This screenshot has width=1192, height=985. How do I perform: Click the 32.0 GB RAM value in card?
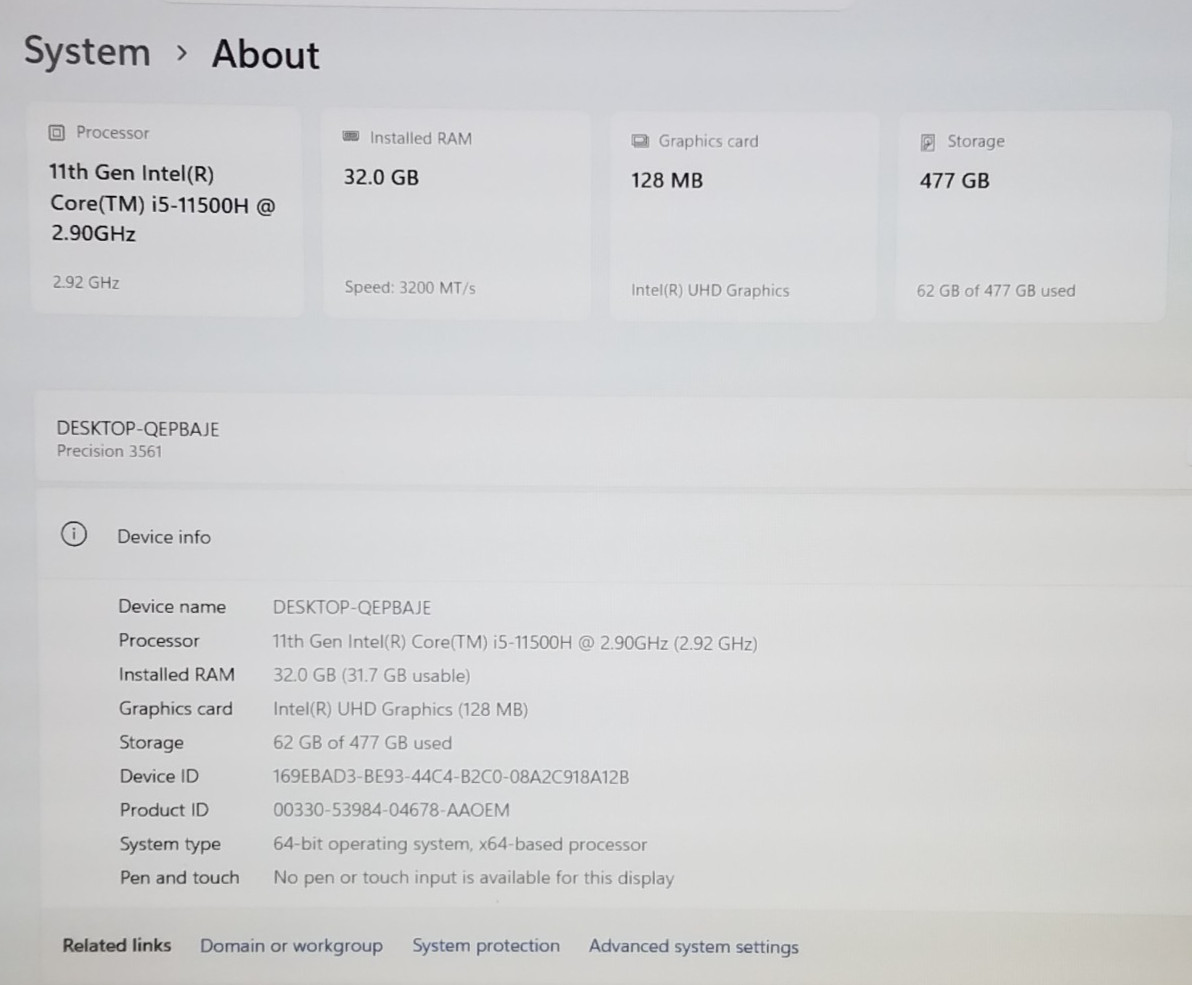(x=381, y=177)
